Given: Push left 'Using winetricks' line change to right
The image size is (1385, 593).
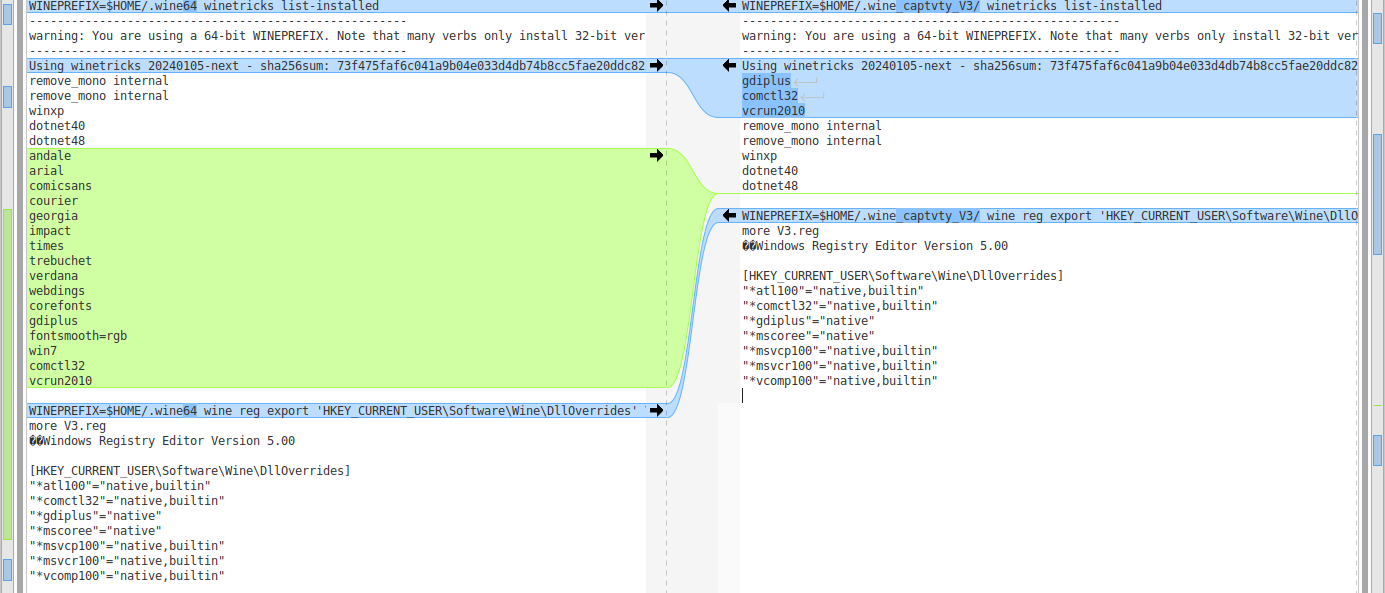Looking at the screenshot, I should coord(656,66).
